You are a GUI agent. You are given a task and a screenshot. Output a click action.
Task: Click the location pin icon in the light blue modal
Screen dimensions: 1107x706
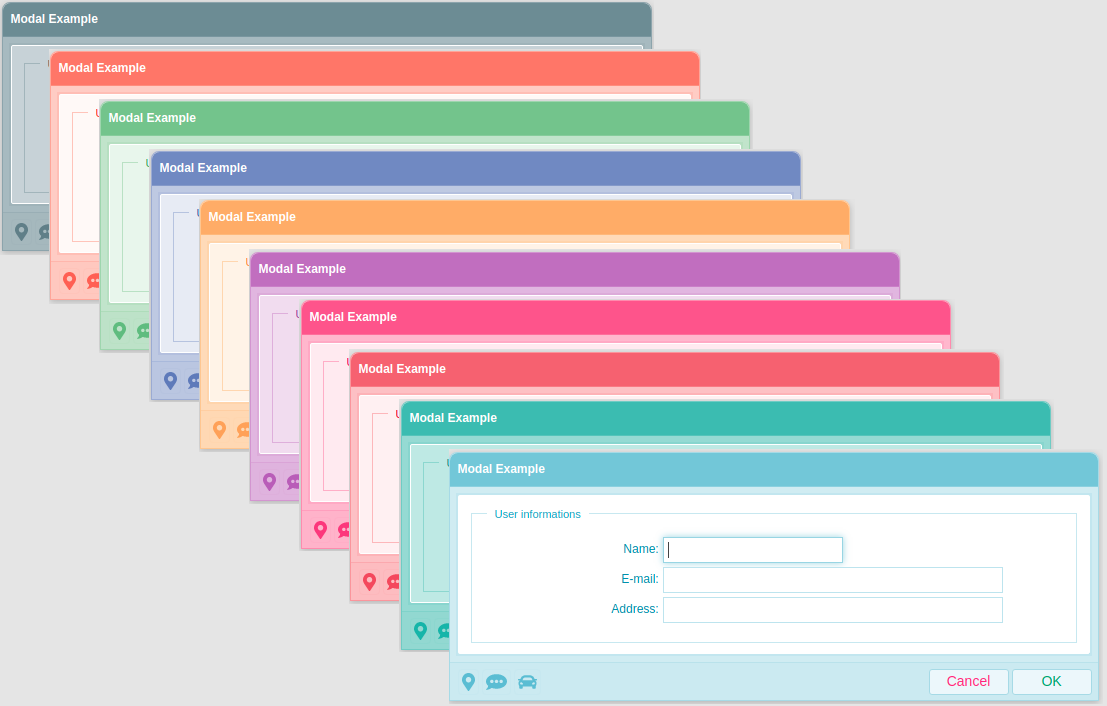pyautogui.click(x=468, y=682)
